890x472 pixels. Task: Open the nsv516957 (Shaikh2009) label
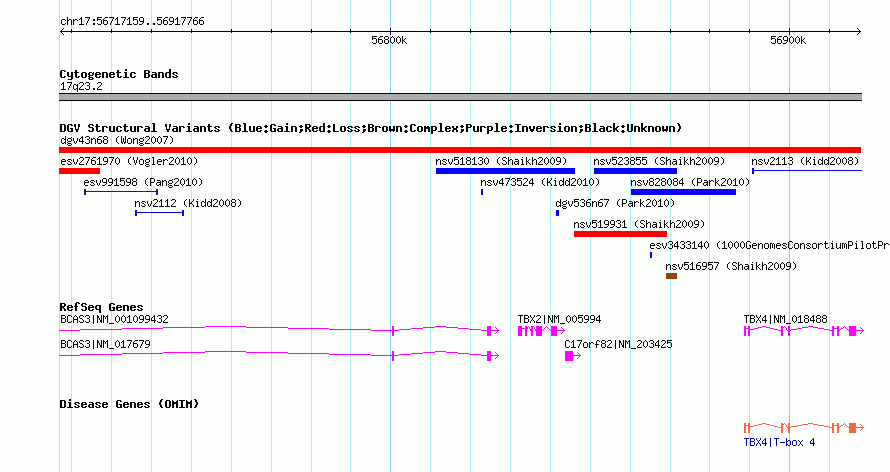click(x=731, y=266)
